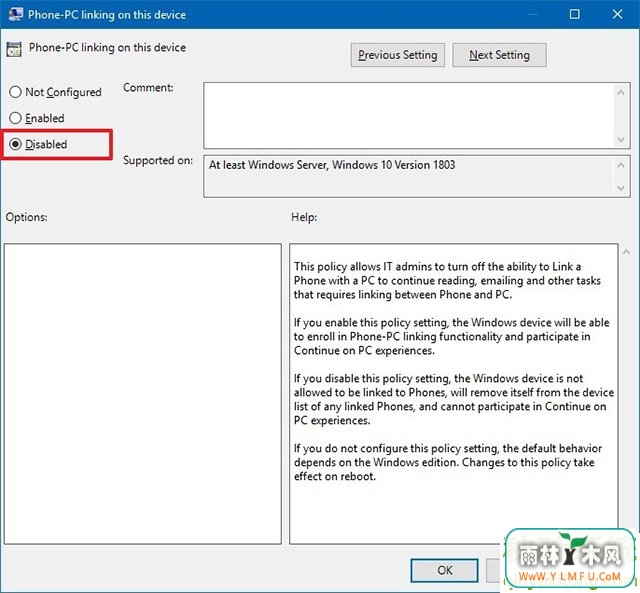The height and width of the screenshot is (593, 640).
Task: Click the Help paragraph 'If you do not configure'
Action: pyautogui.click(x=448, y=462)
